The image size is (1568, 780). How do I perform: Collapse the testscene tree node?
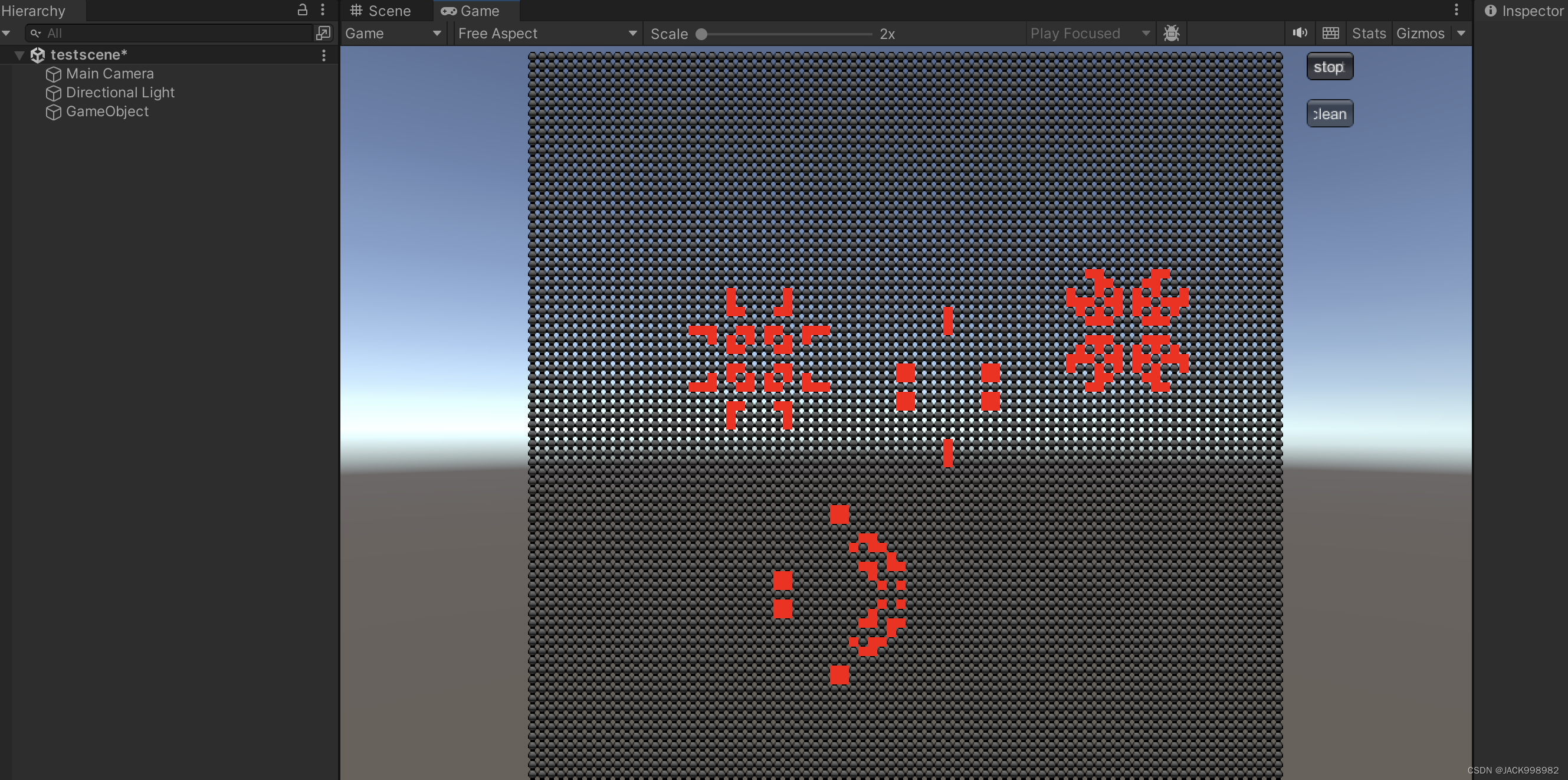point(19,55)
